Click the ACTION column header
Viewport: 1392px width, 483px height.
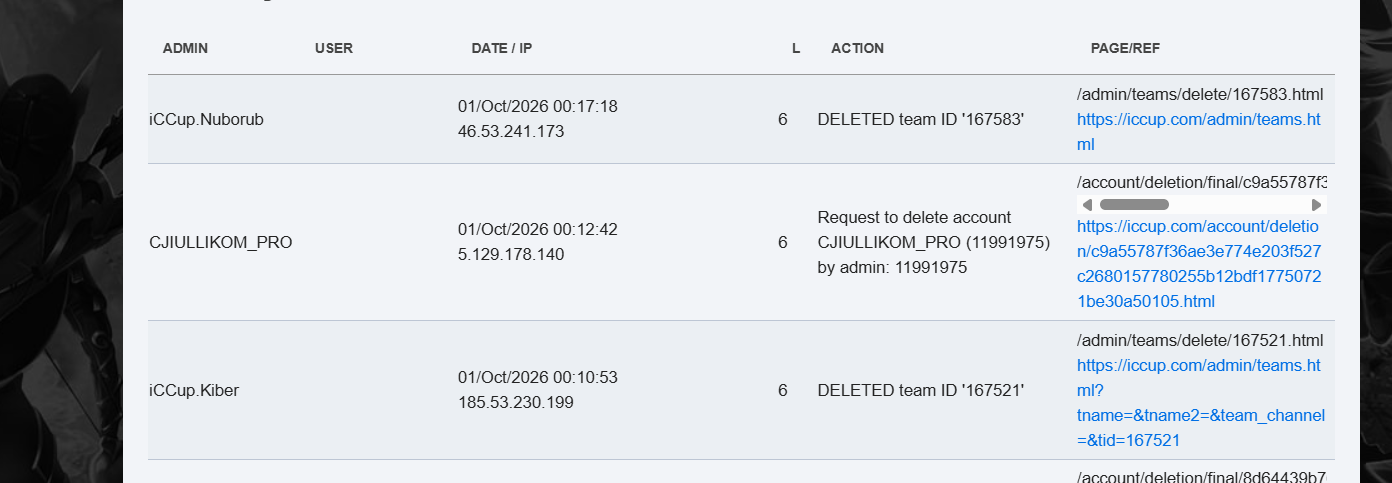pos(857,48)
